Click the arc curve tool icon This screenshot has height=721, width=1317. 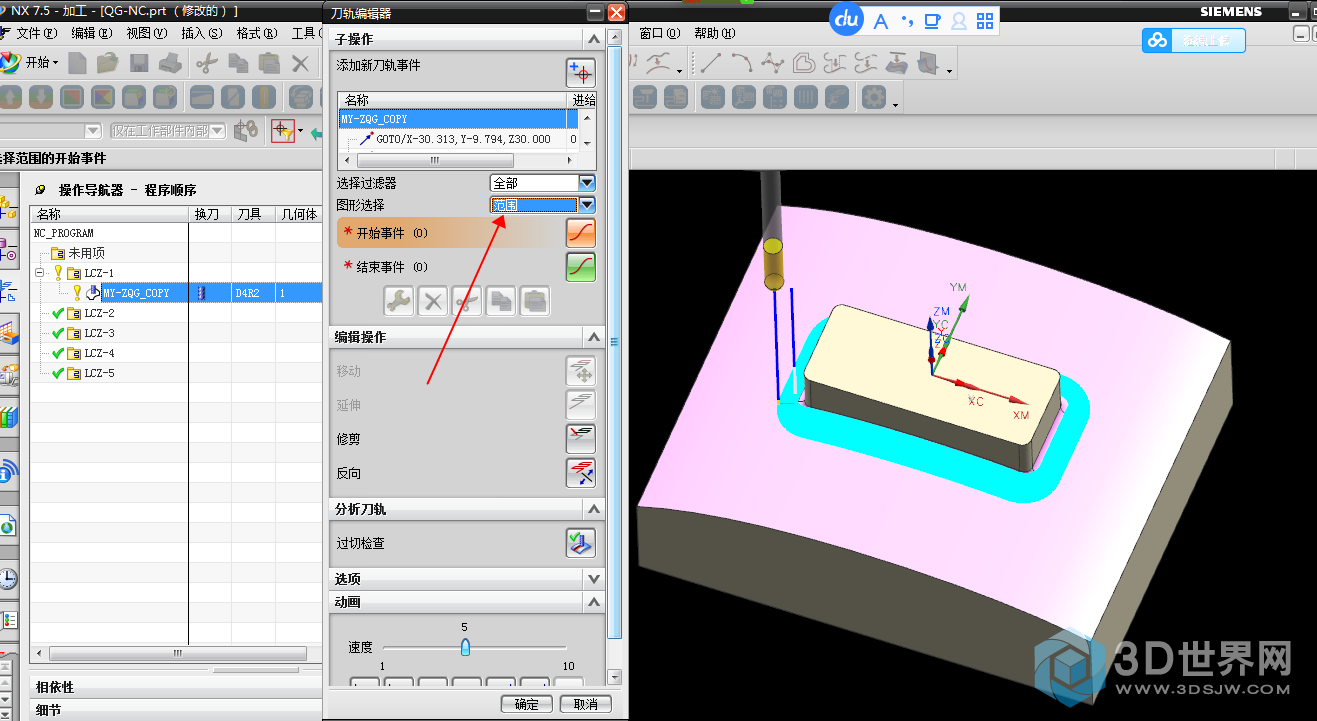pyautogui.click(x=741, y=63)
